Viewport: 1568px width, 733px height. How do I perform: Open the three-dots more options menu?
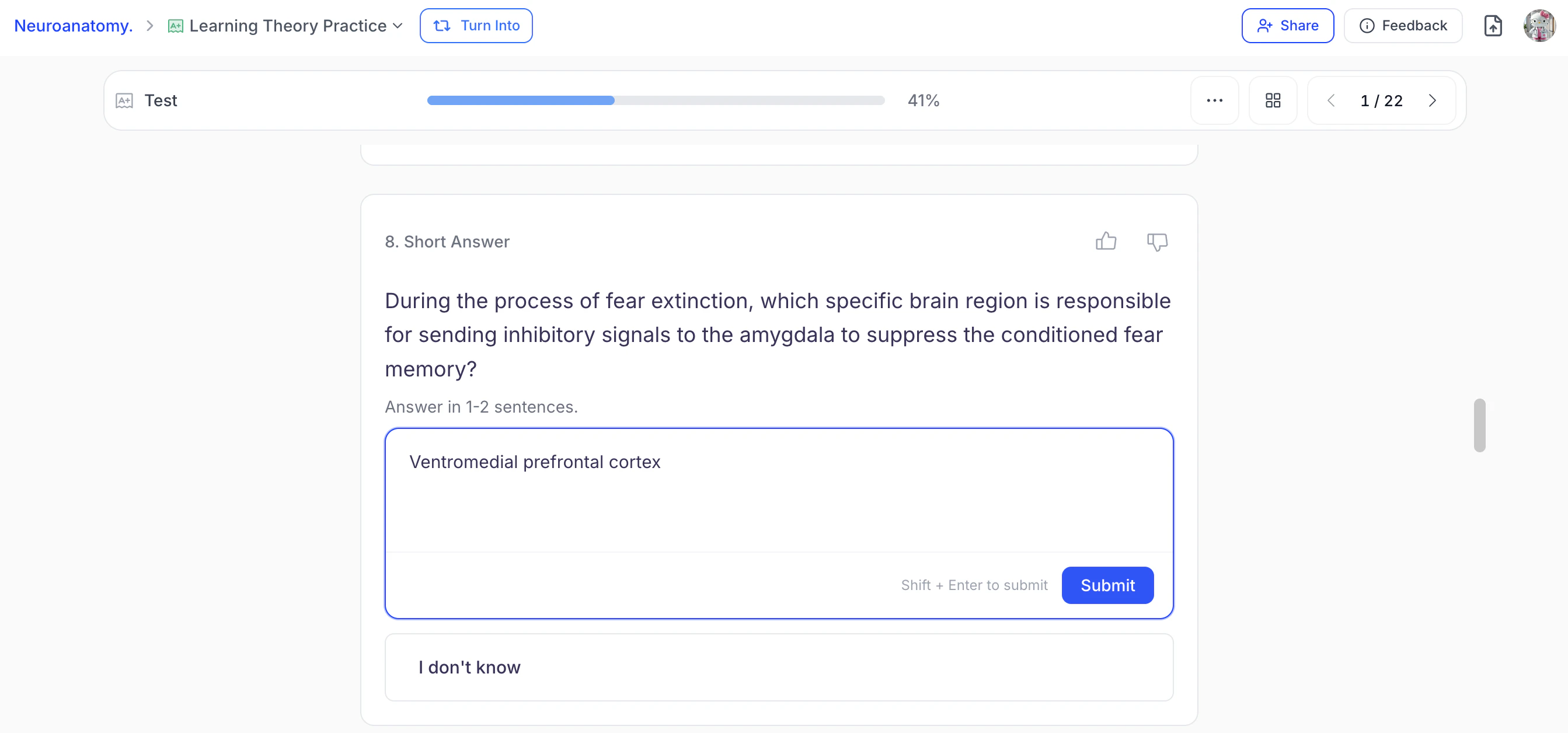pos(1214,100)
